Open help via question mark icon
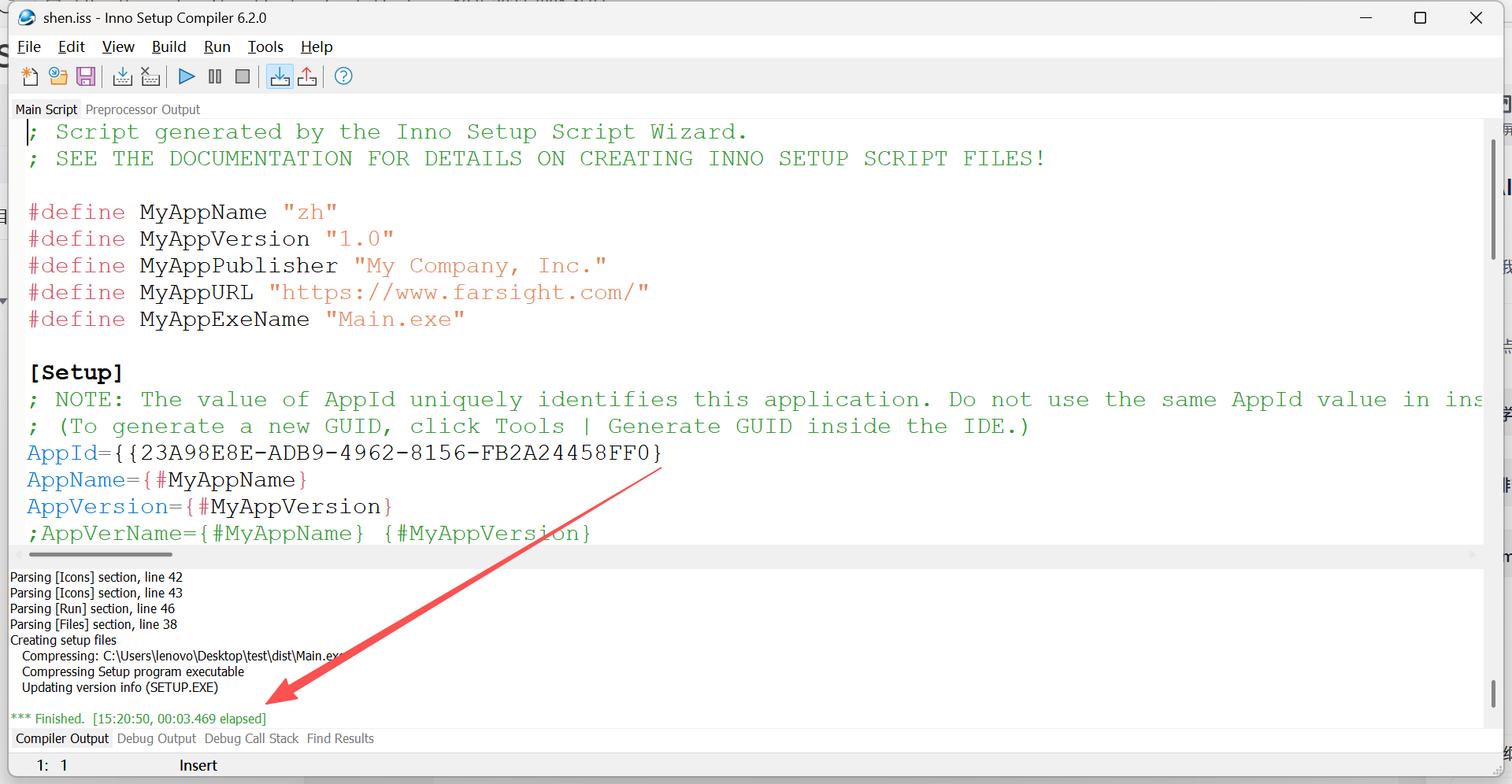Screen dimensions: 1512x784 click(x=343, y=76)
